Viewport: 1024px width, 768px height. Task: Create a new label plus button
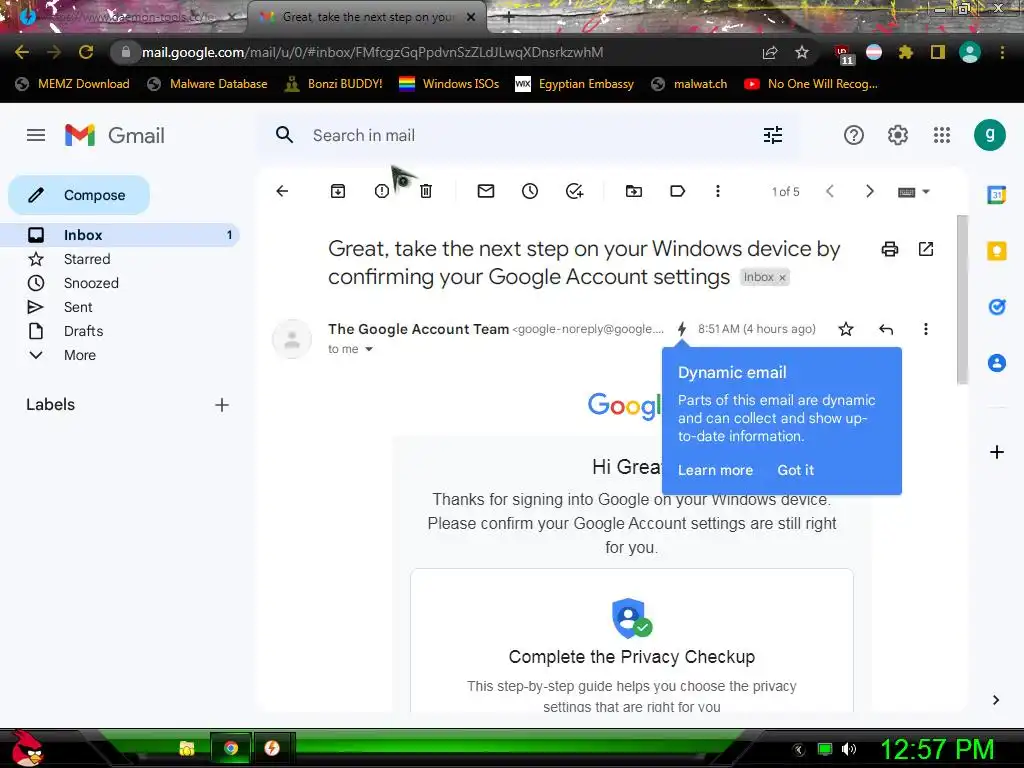(222, 405)
